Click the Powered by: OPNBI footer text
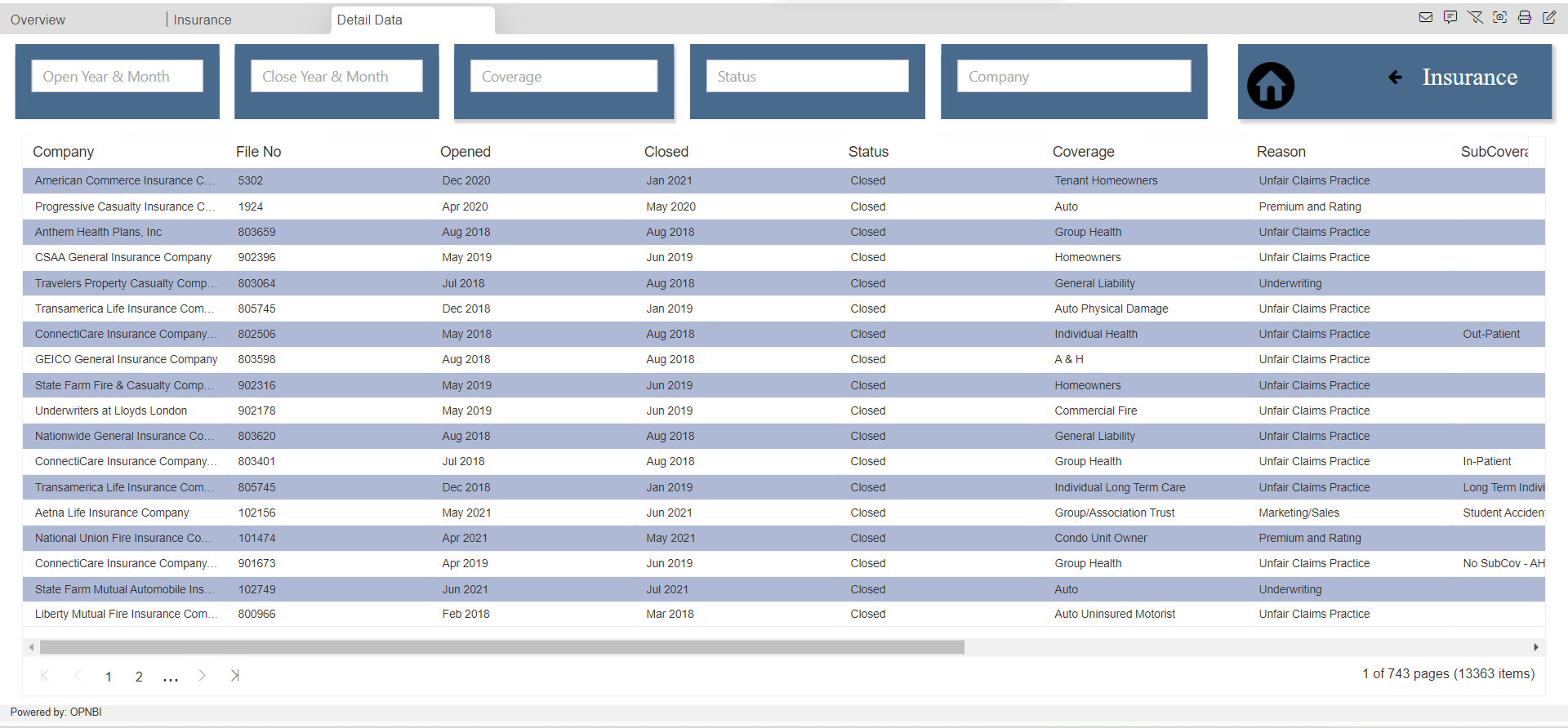This screenshot has height=728, width=1568. [x=56, y=712]
